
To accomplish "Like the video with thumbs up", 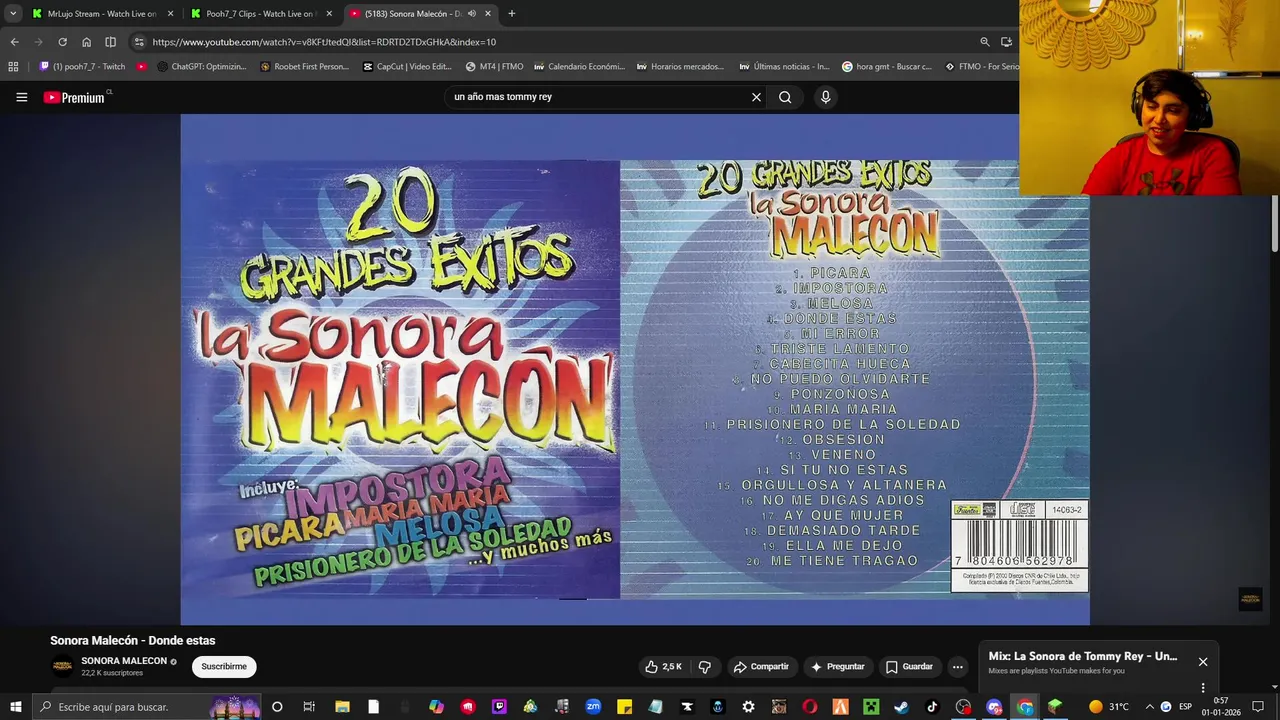I will click(x=663, y=667).
